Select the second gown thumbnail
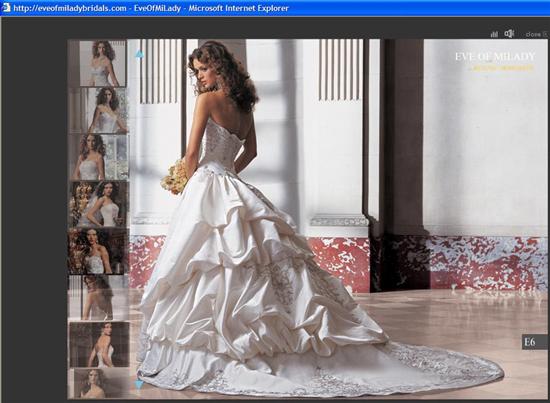This screenshot has height=403, width=550. pyautogui.click(x=99, y=110)
